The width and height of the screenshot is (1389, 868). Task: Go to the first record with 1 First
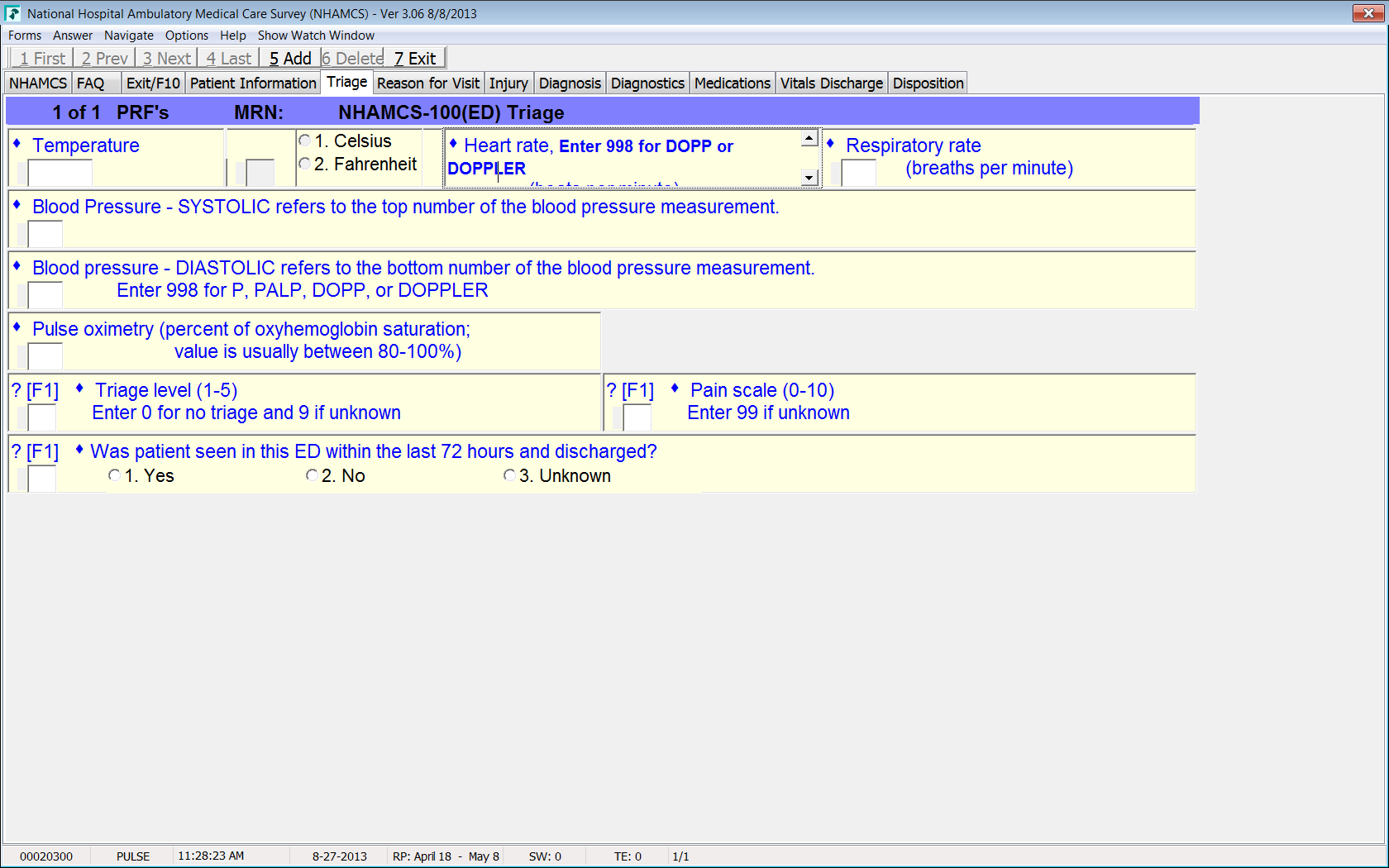(x=41, y=58)
